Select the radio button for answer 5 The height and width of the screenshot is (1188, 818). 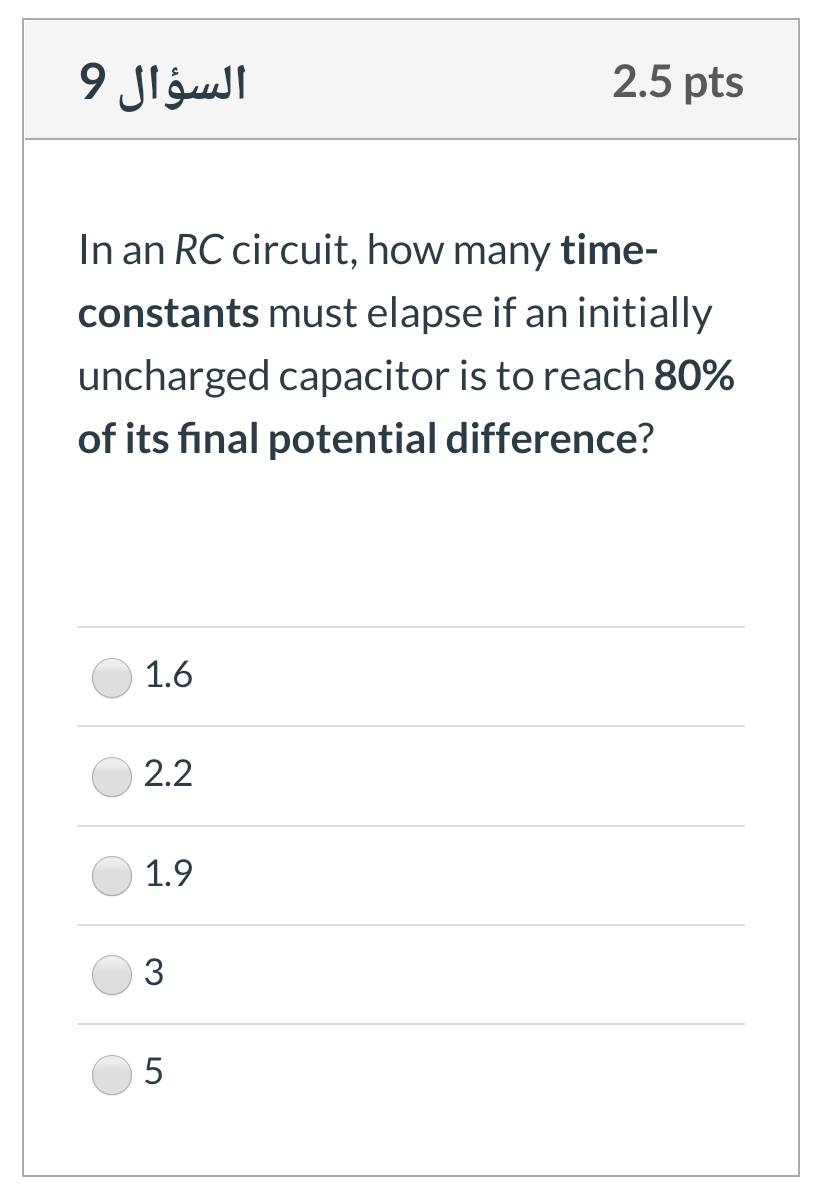[x=111, y=1075]
